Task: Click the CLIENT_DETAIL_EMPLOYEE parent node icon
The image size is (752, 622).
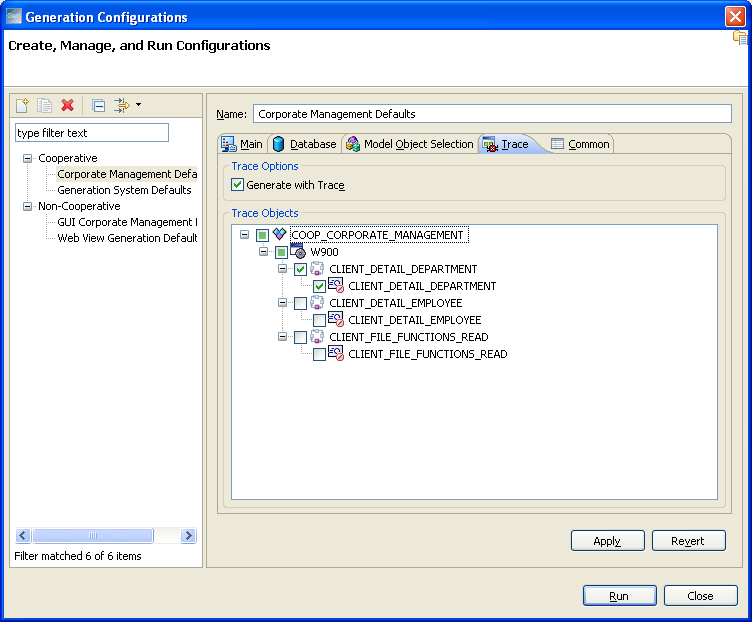Action: (x=317, y=303)
